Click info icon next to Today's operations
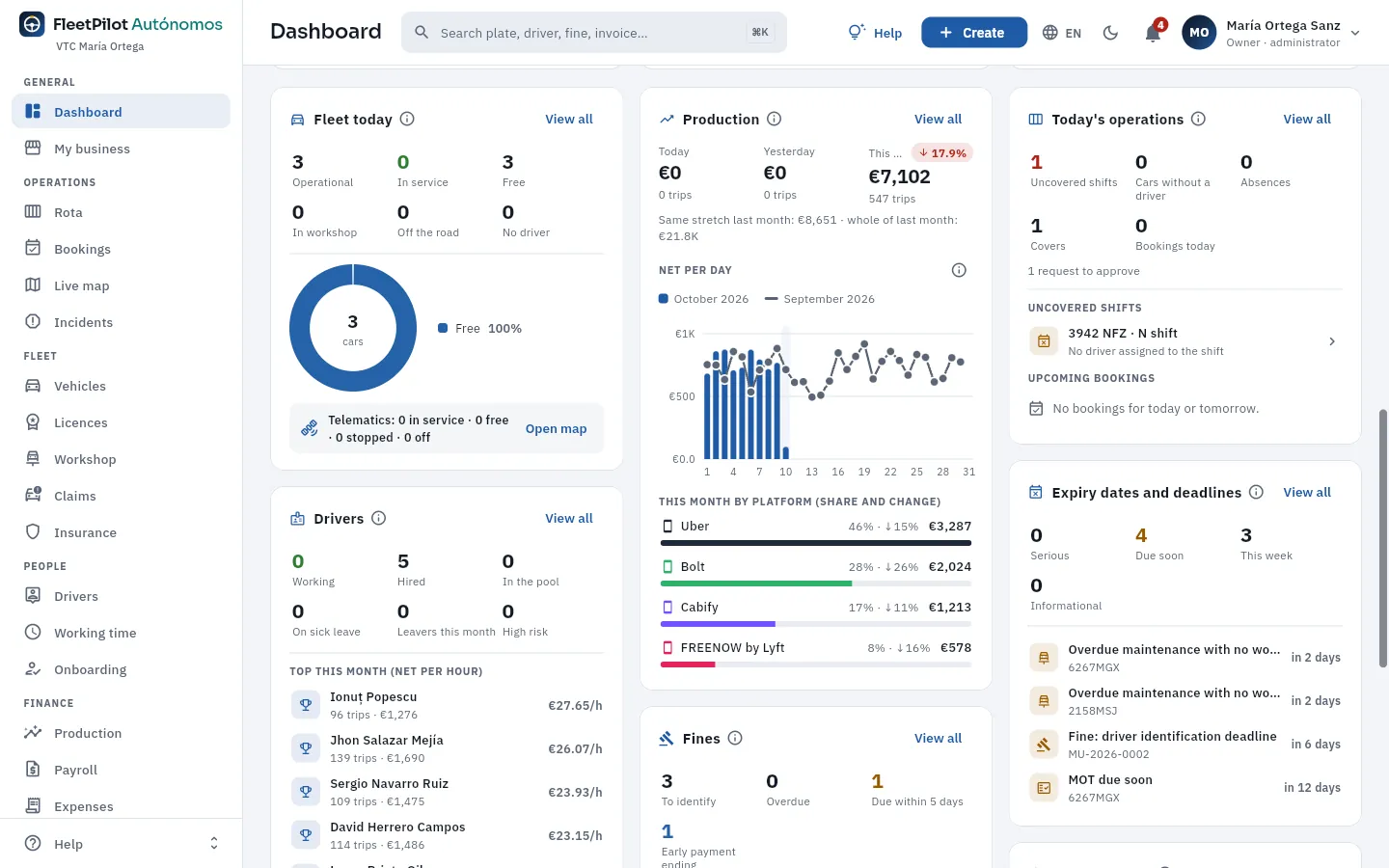 tap(1198, 119)
